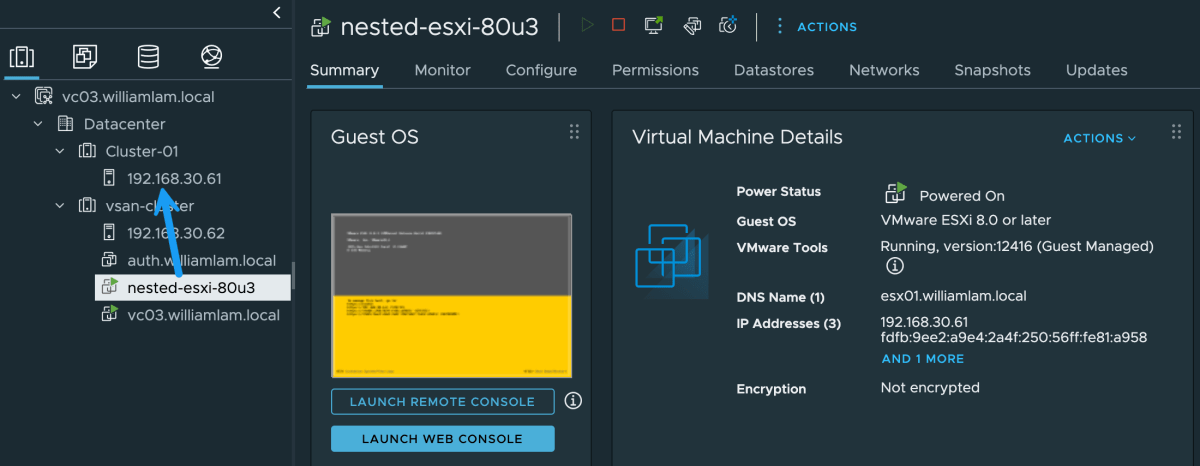Collapse the left navigation panel
Screen dimensions: 1200x466
coord(277,12)
